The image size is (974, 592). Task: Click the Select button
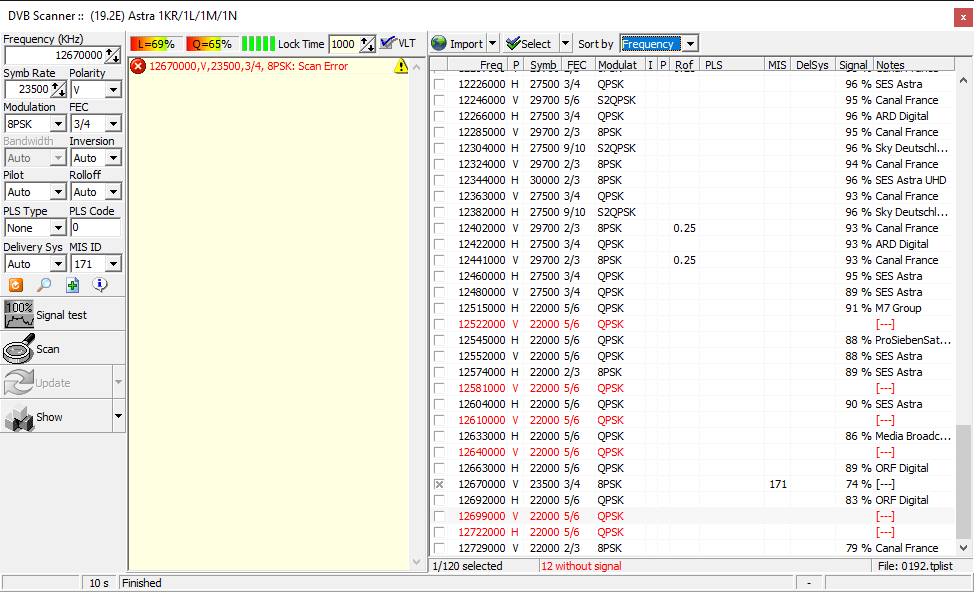pyautogui.click(x=531, y=43)
